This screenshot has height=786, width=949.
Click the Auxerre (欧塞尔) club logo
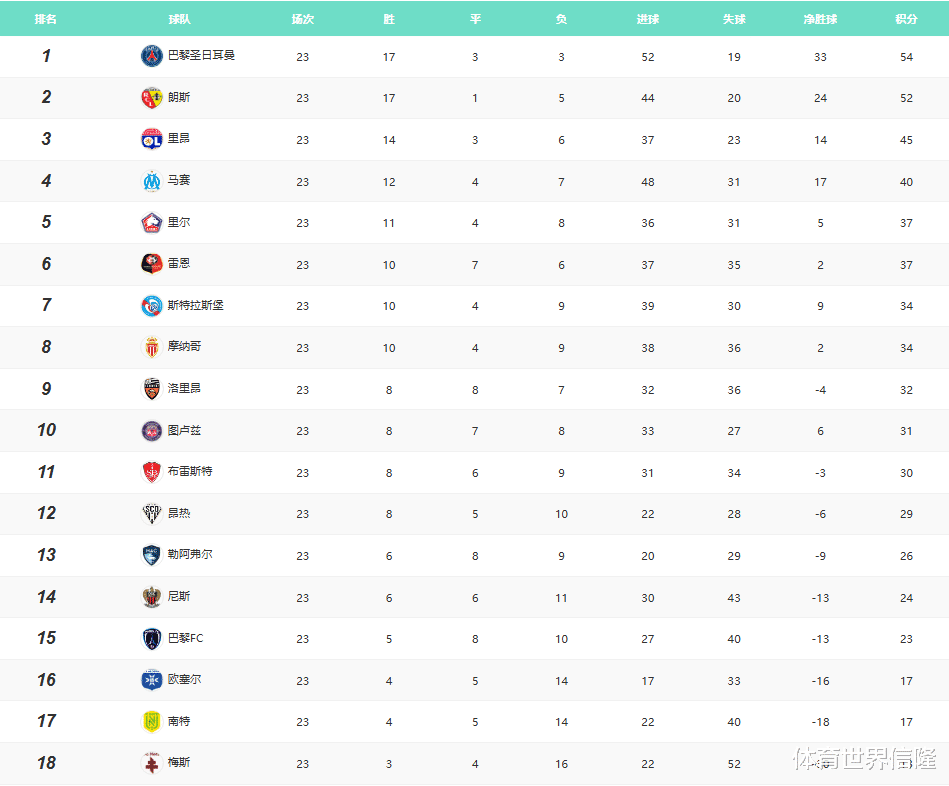pos(151,680)
